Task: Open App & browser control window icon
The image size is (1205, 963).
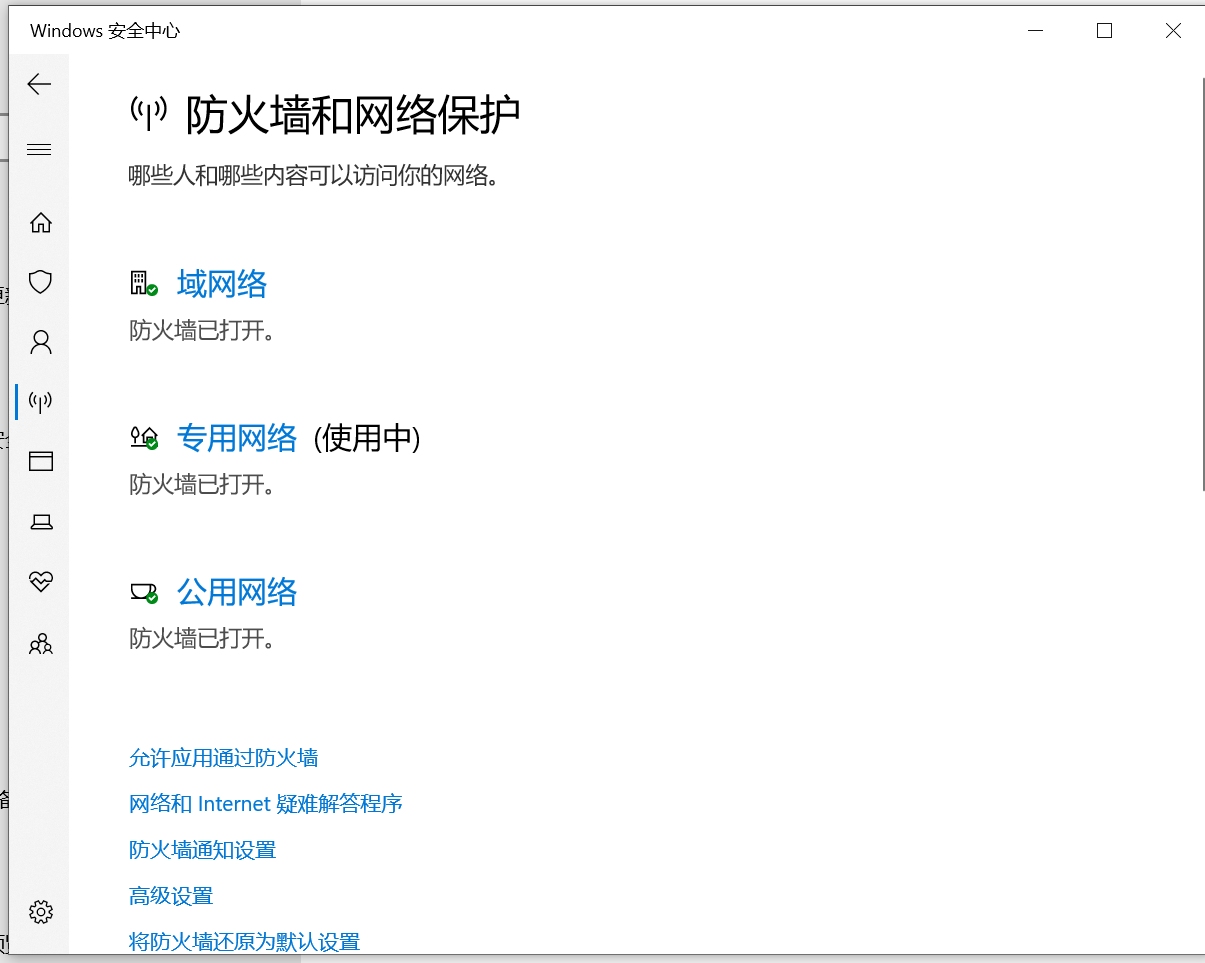Action: (x=40, y=461)
